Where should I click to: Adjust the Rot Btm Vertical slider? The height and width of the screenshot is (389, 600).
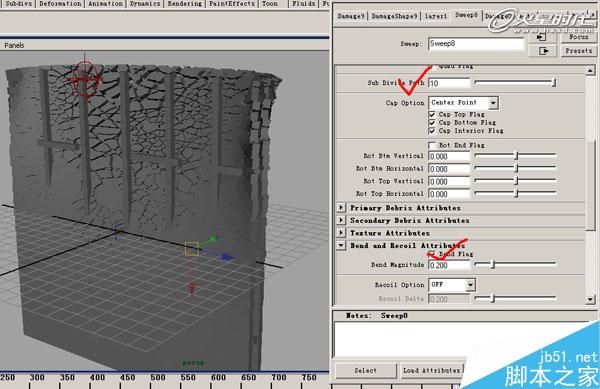click(x=515, y=156)
